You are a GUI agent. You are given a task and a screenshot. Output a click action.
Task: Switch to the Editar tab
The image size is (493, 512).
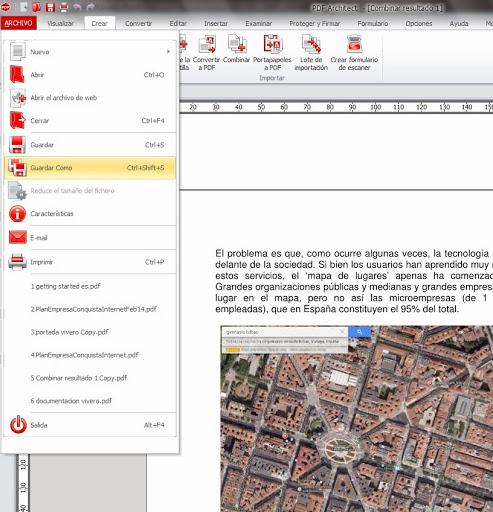tap(178, 24)
